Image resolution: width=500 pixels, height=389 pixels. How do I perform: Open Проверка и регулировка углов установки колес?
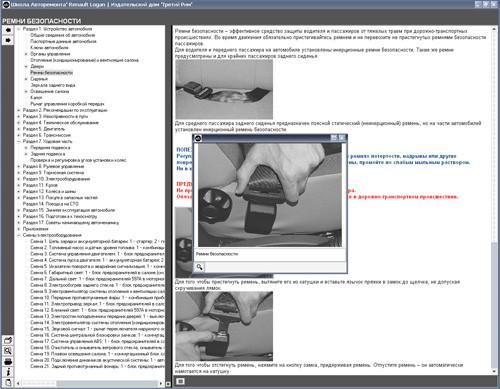(78, 160)
